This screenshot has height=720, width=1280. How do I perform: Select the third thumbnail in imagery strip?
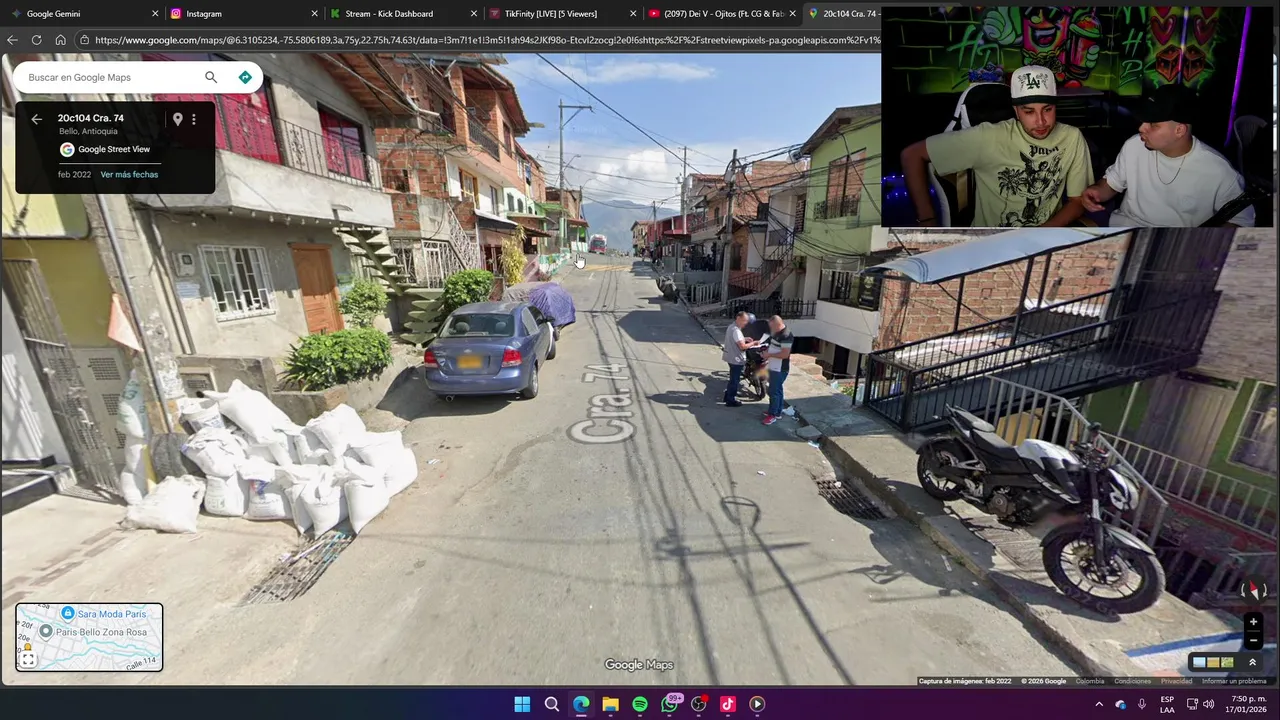pyautogui.click(x=1227, y=662)
